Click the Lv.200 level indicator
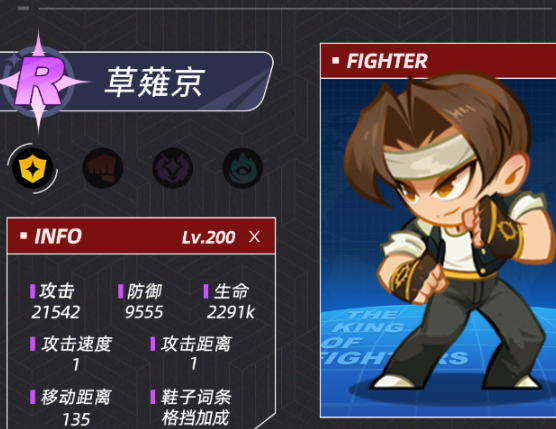The height and width of the screenshot is (429, 556). click(x=208, y=237)
